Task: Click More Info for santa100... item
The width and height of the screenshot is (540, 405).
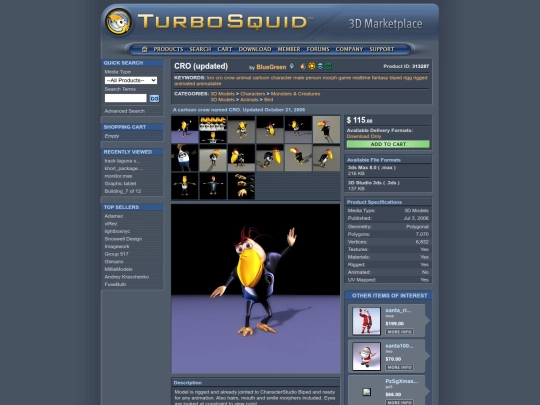Action: pos(399,367)
